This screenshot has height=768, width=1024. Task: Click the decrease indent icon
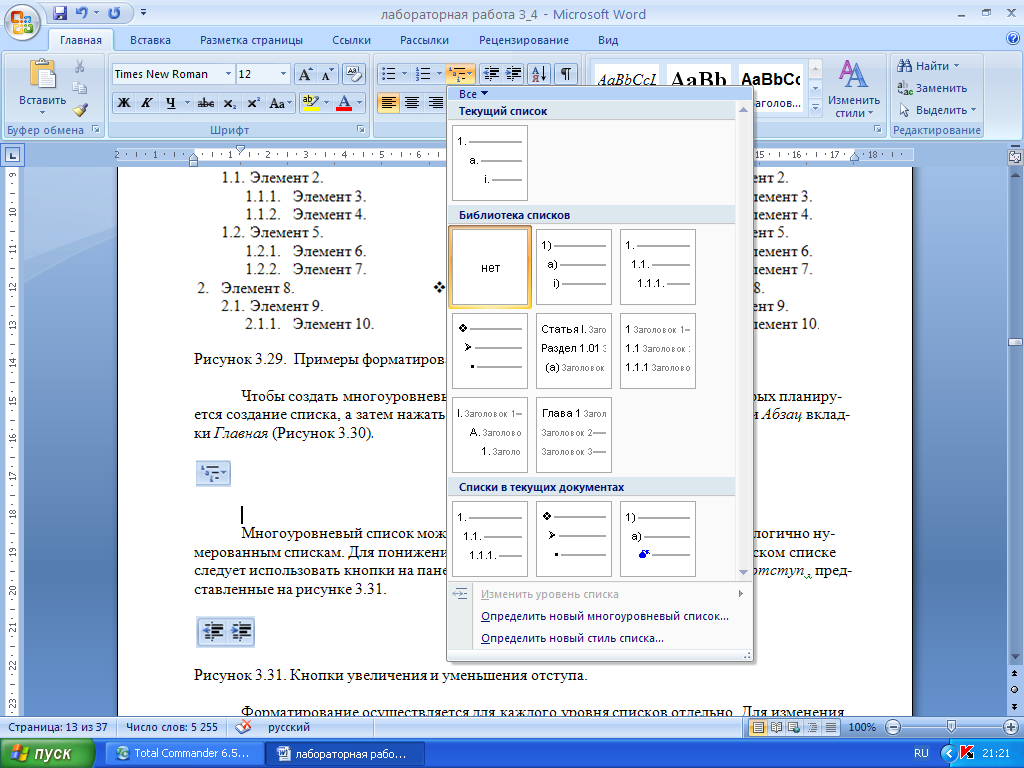click(x=491, y=74)
